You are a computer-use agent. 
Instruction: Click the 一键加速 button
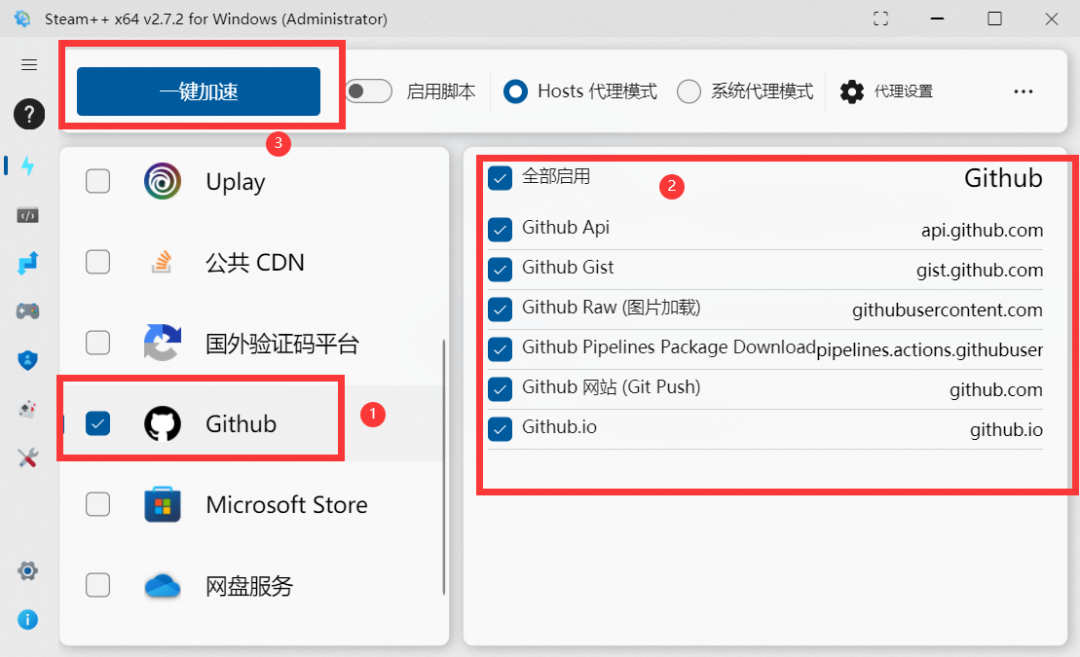click(198, 92)
